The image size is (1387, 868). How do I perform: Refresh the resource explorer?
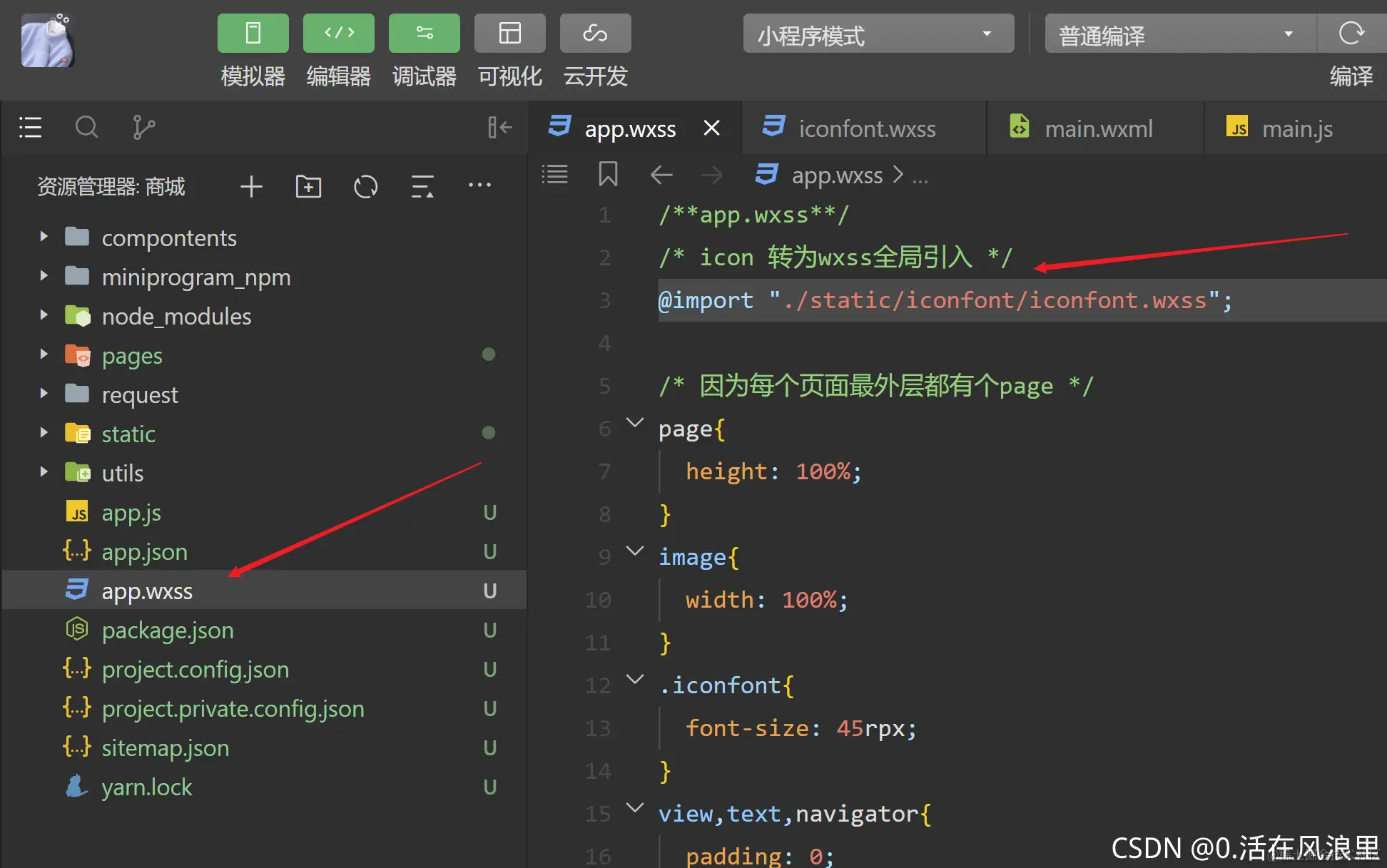coord(365,187)
